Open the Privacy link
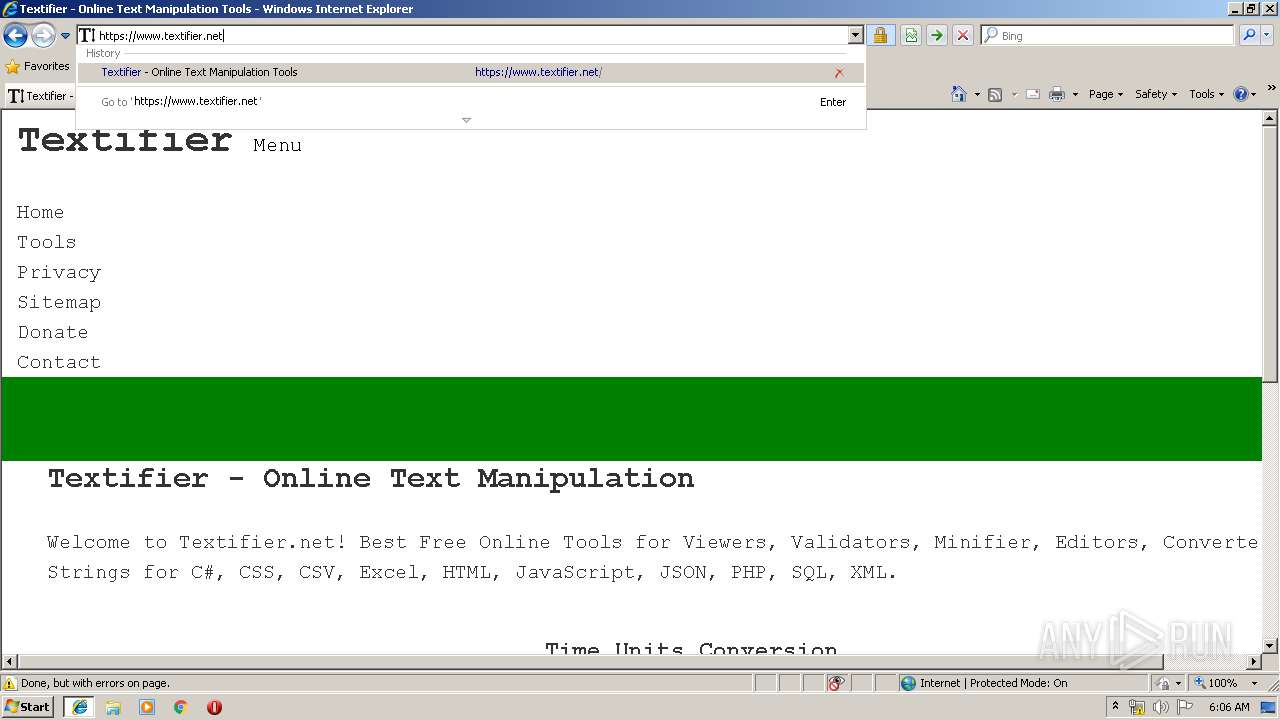 (59, 272)
